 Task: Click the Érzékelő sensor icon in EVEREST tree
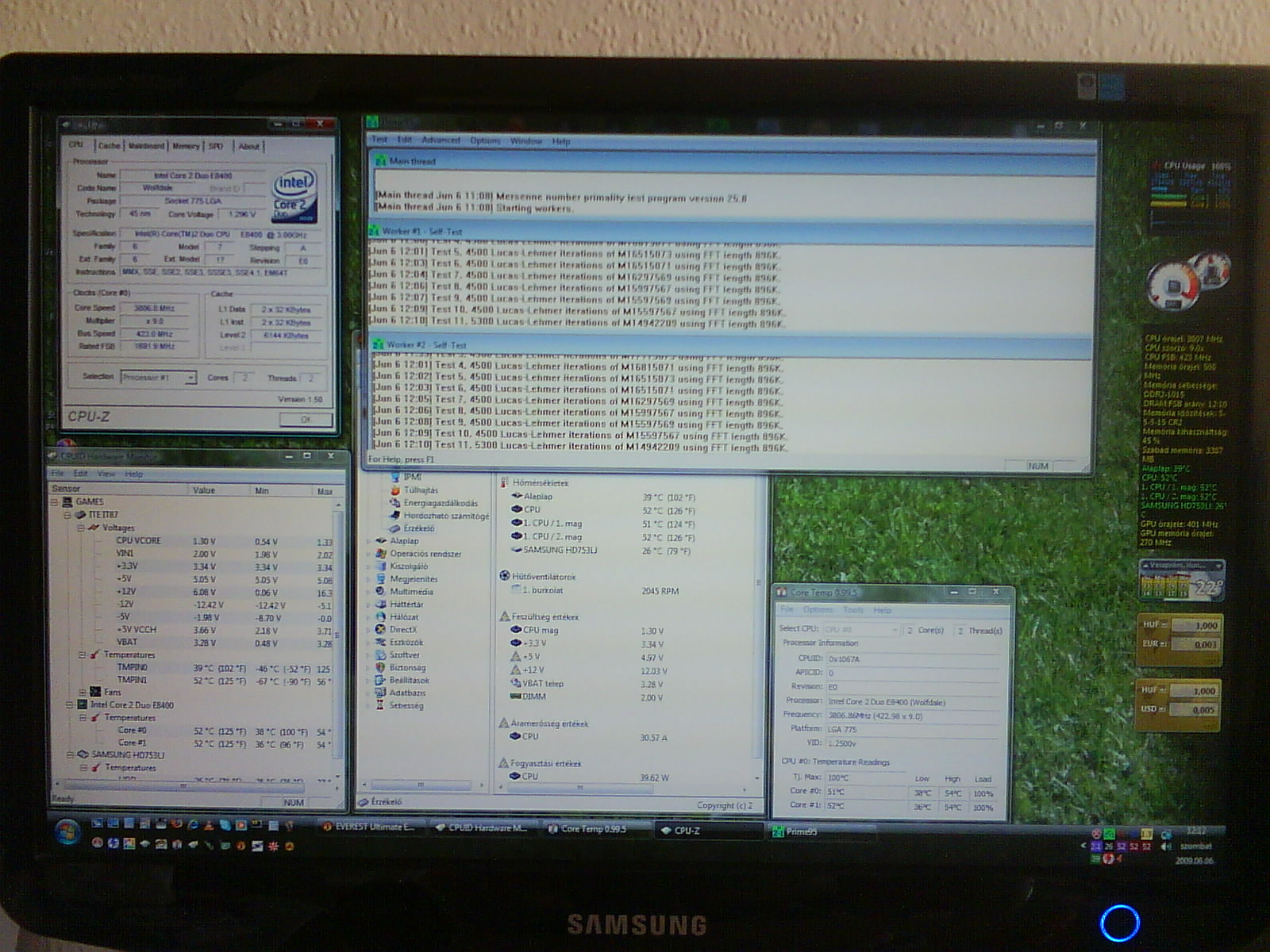395,528
